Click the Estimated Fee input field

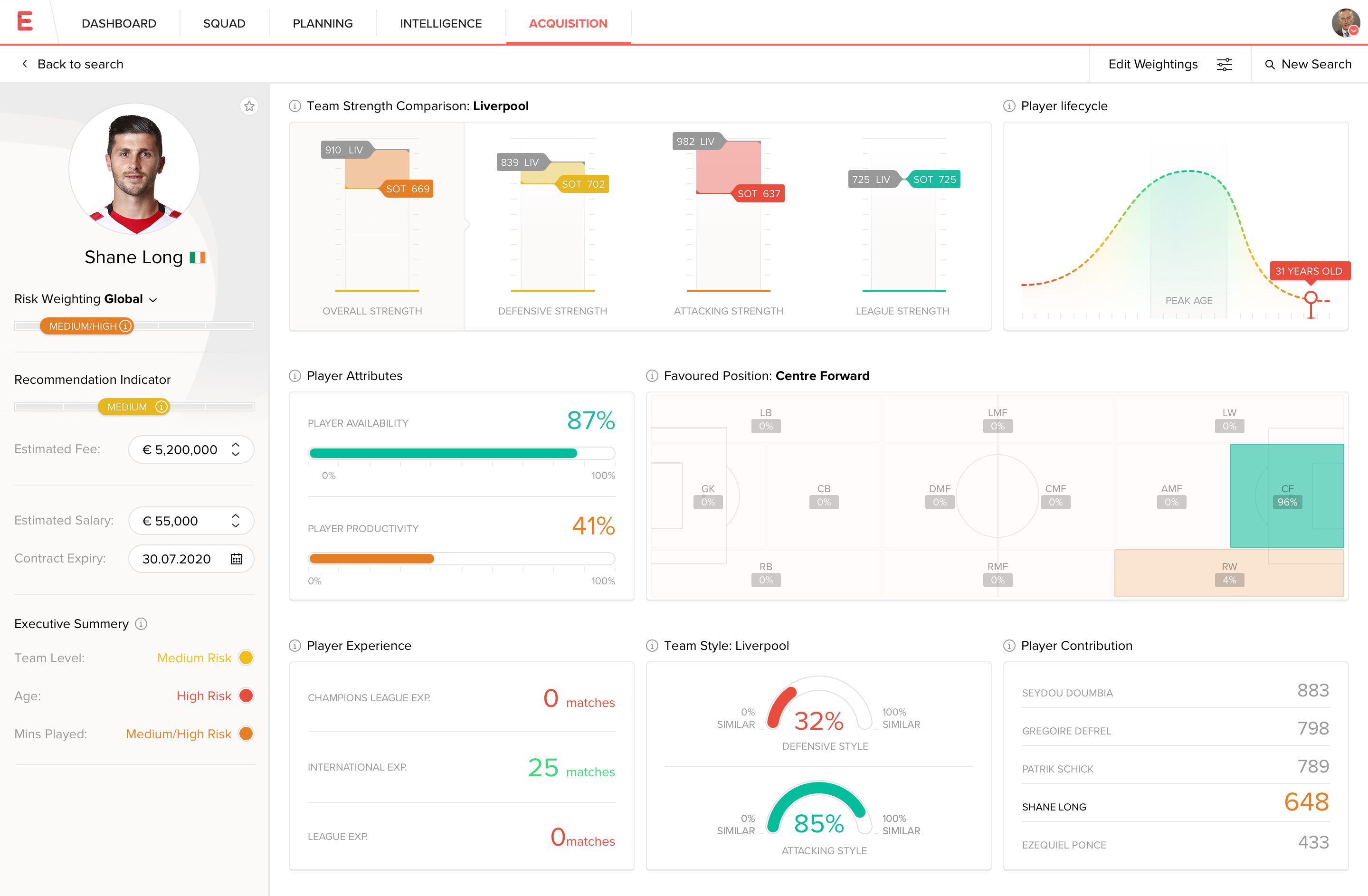(x=191, y=449)
